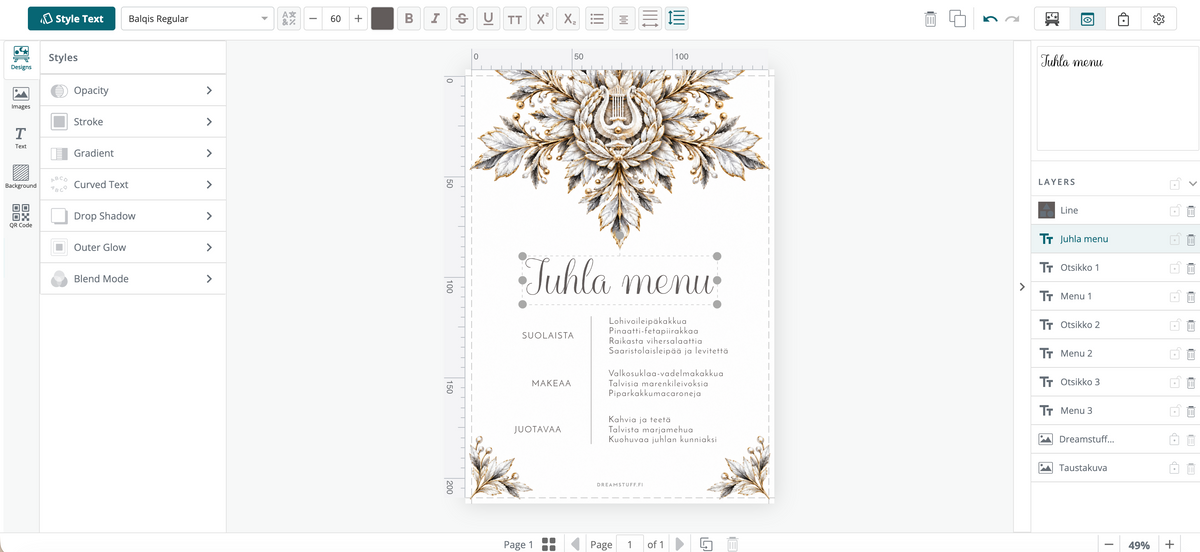Switch to the Images sidebar tab

point(20,98)
